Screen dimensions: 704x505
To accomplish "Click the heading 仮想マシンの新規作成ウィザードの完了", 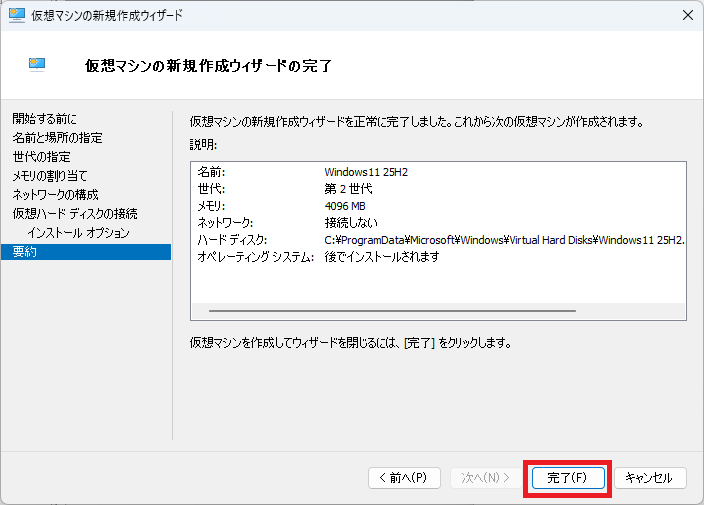I will (x=208, y=66).
